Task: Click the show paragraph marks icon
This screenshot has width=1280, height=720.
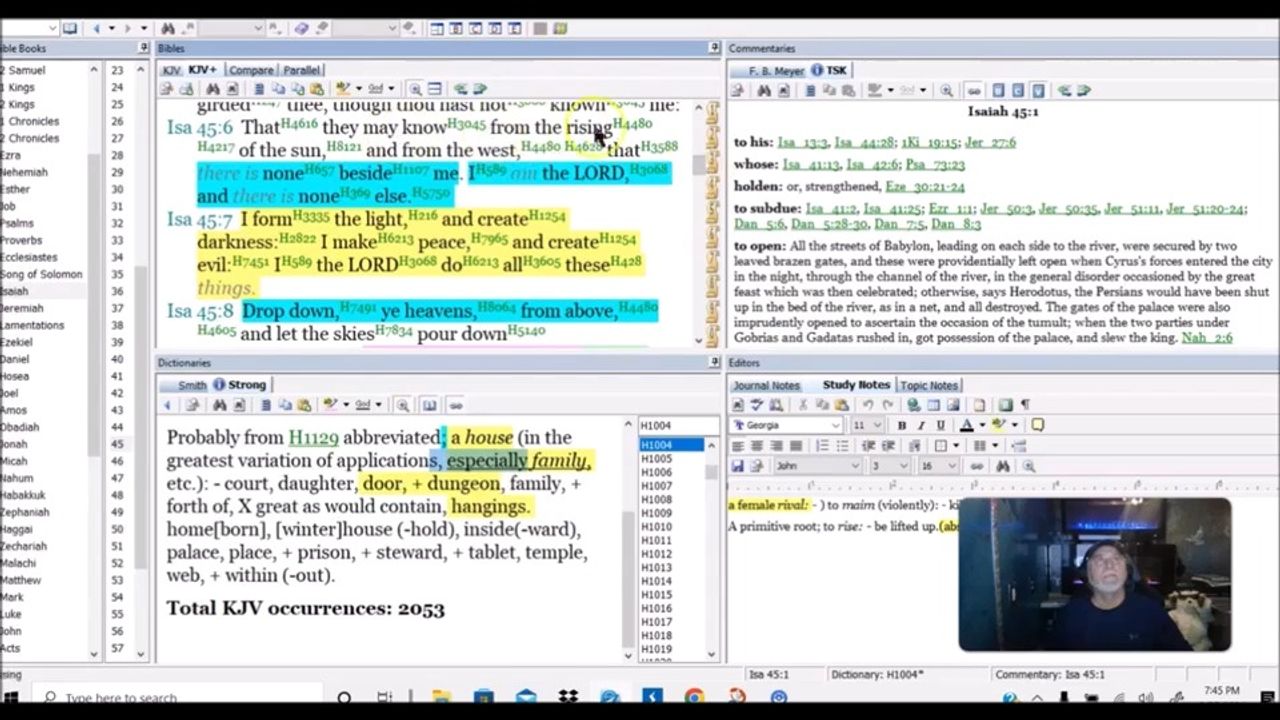Action: click(x=1025, y=405)
